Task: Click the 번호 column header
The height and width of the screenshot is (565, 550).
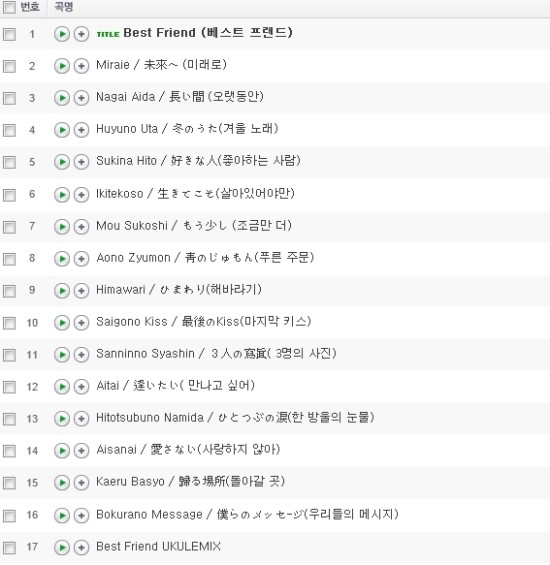Action: (x=30, y=7)
